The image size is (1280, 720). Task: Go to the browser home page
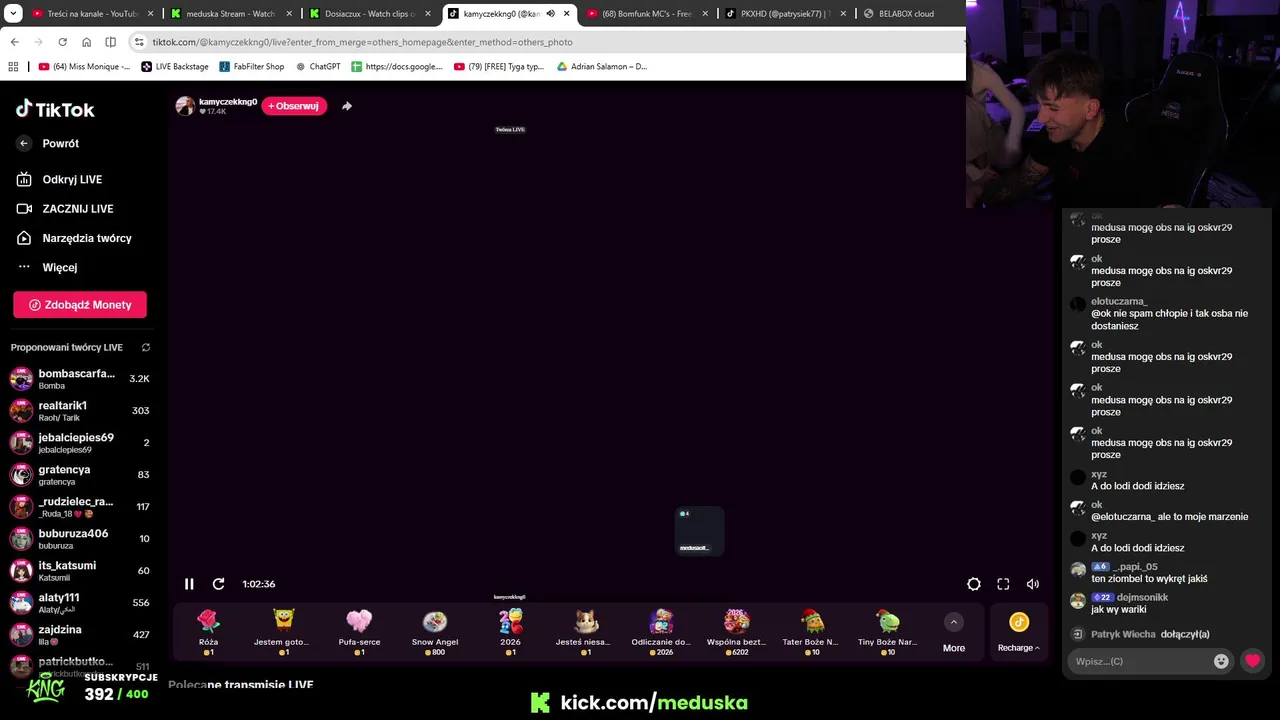coord(86,42)
